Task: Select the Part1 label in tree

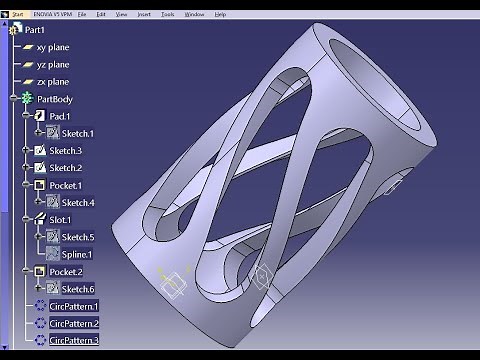Action: pyautogui.click(x=34, y=30)
